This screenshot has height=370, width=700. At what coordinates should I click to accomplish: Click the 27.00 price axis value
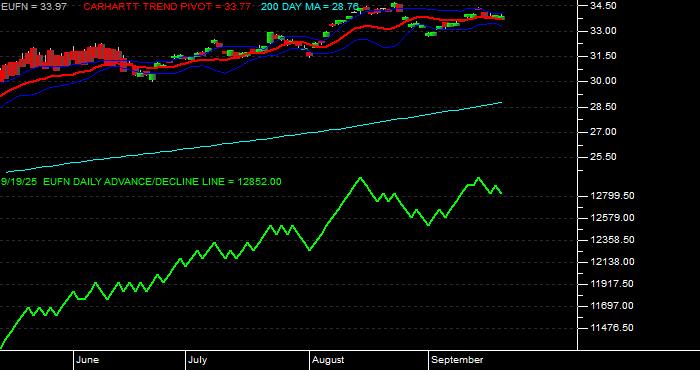tap(604, 132)
